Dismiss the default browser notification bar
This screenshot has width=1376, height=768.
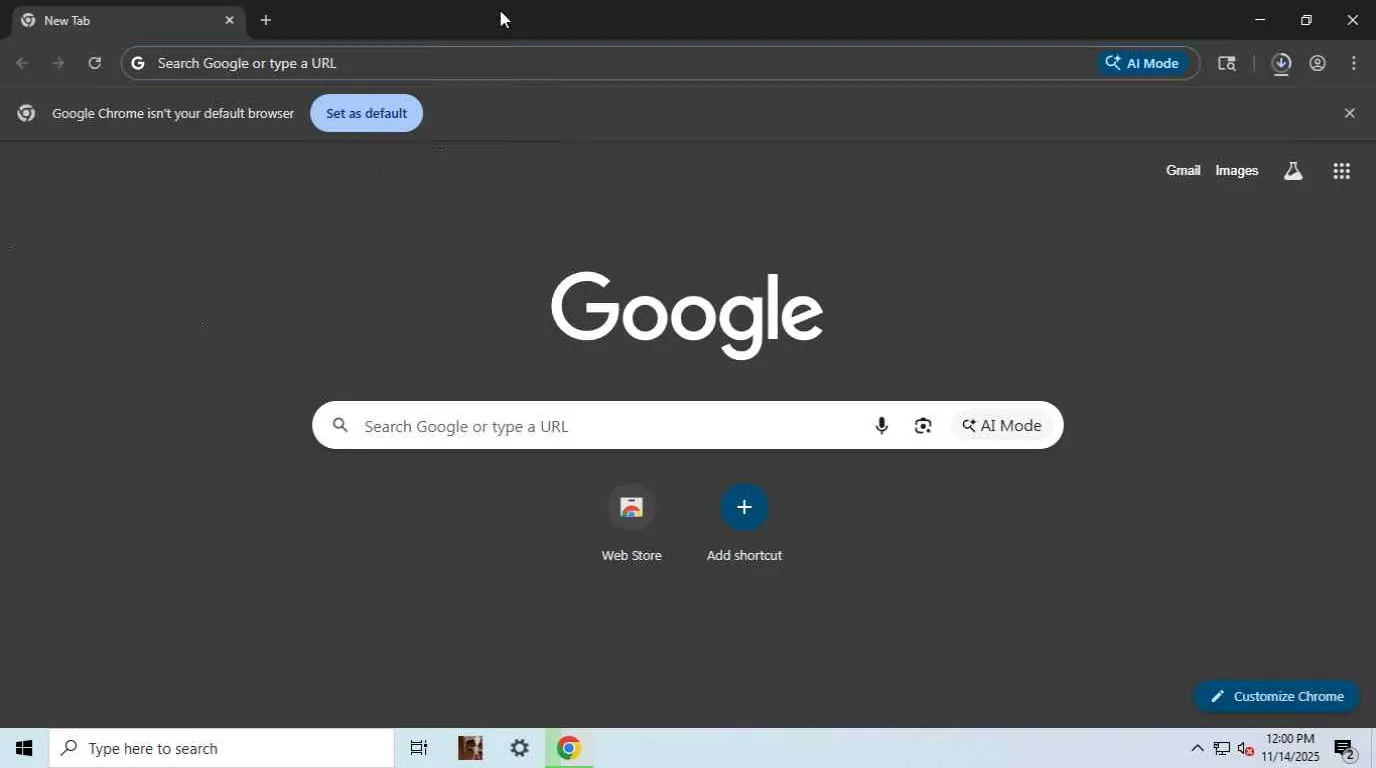point(1349,113)
